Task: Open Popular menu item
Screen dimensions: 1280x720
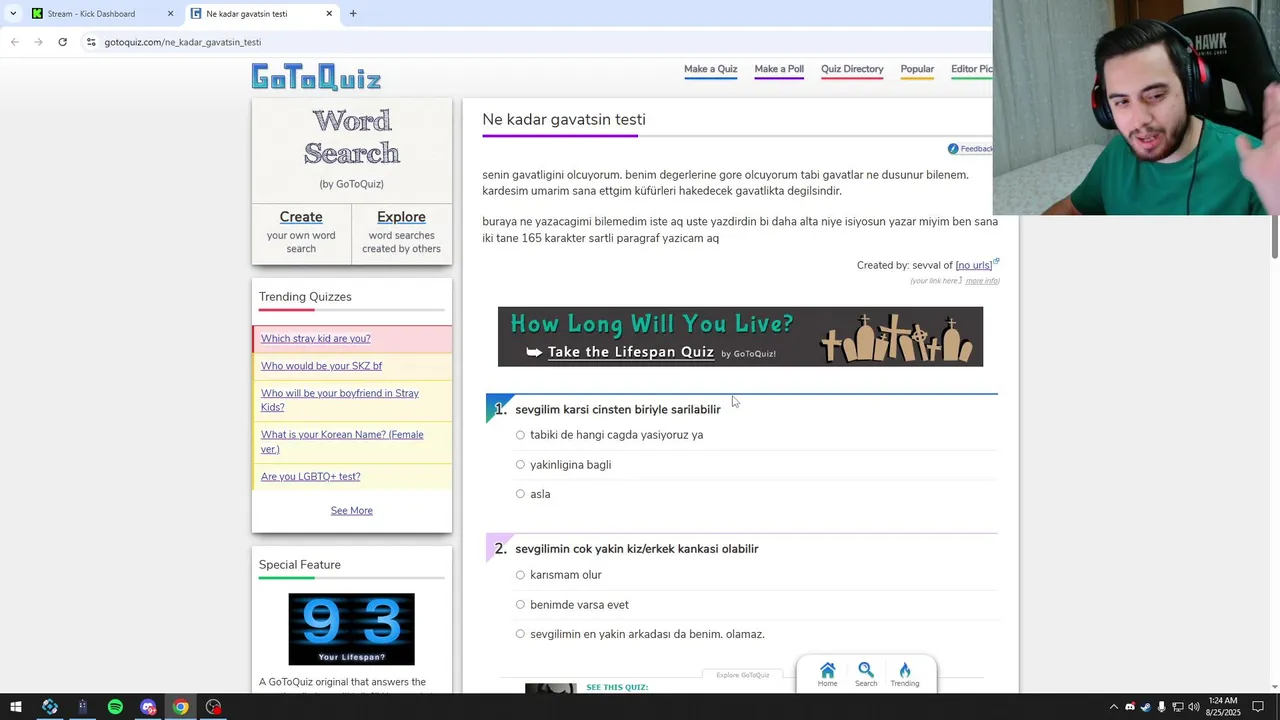Action: (917, 69)
